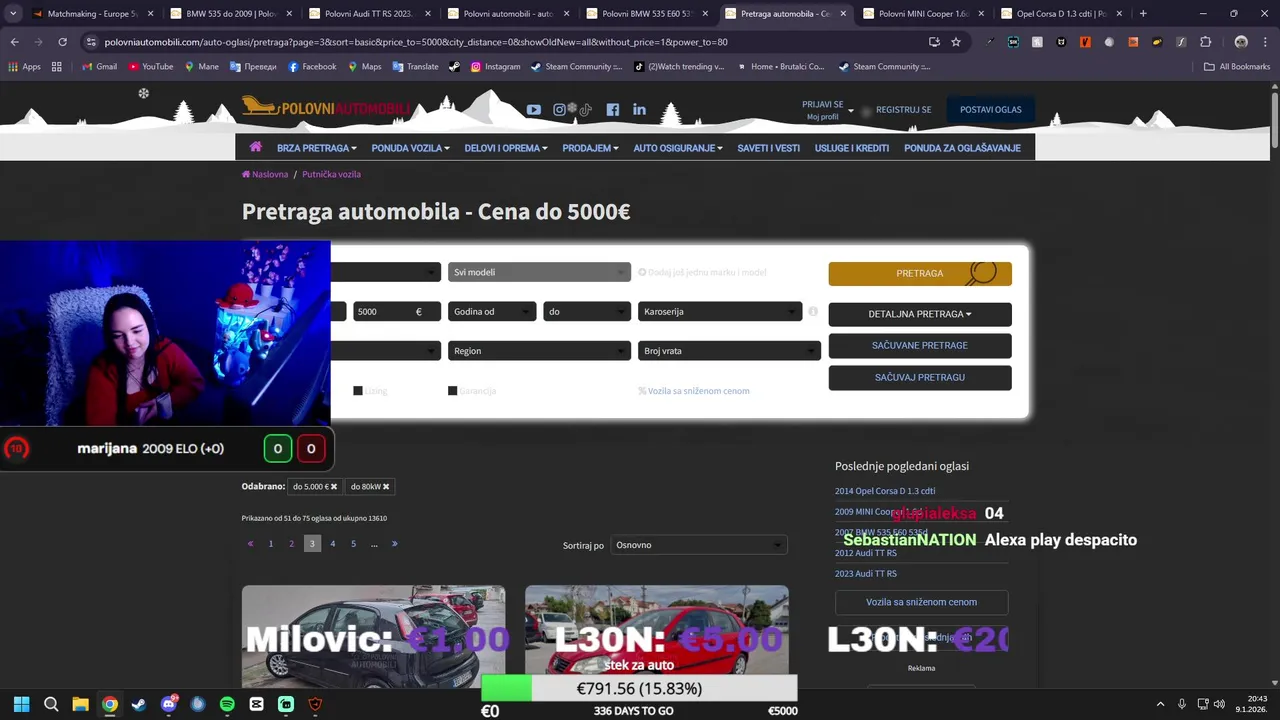Open '2023 Audi TT RS' recent listing
The height and width of the screenshot is (720, 1280).
point(866,574)
